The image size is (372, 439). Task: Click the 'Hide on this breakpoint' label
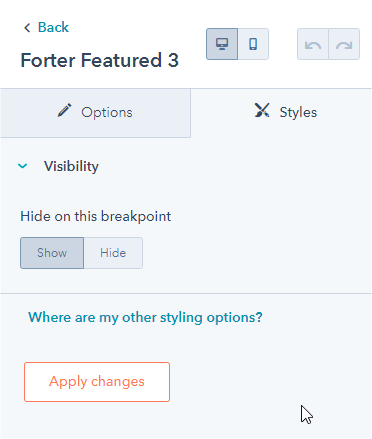click(96, 216)
